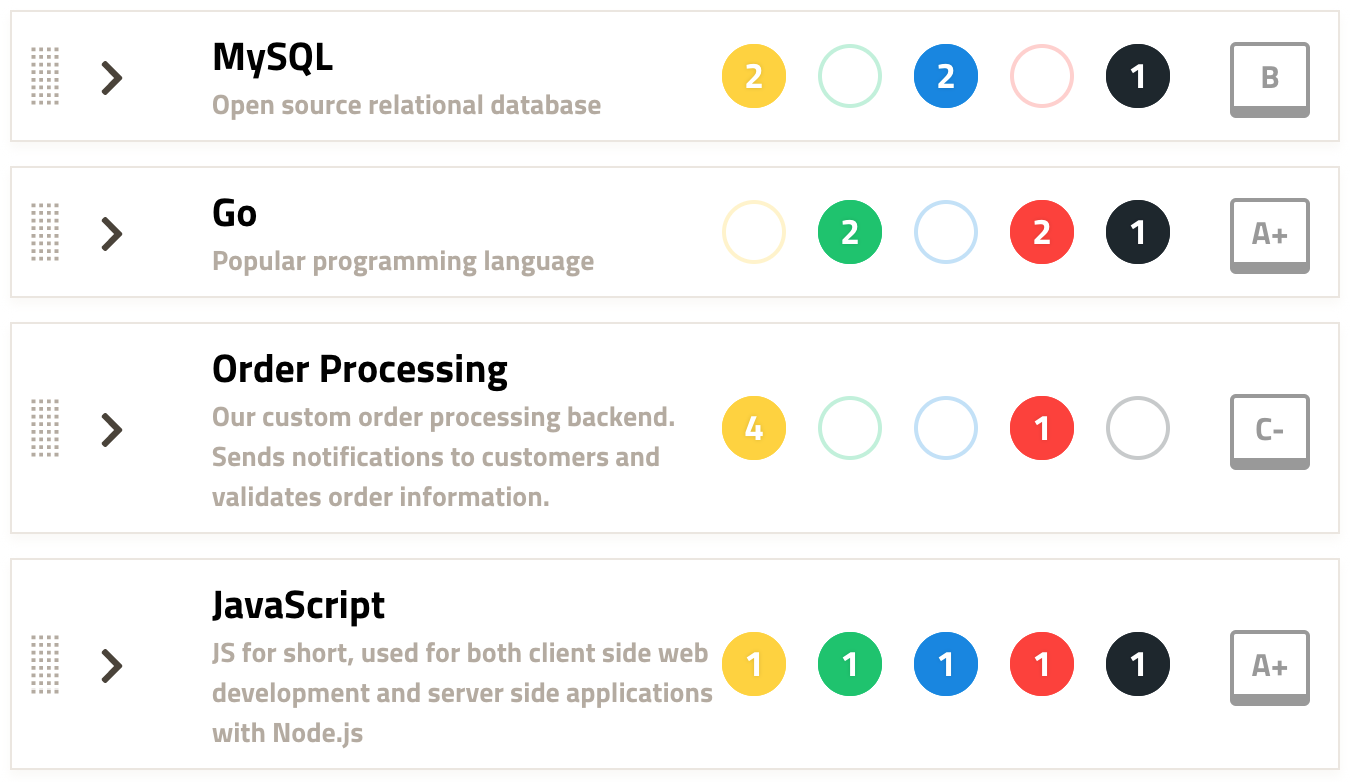Expand the Order Processing row chevron
1350x782 pixels.
[112, 429]
